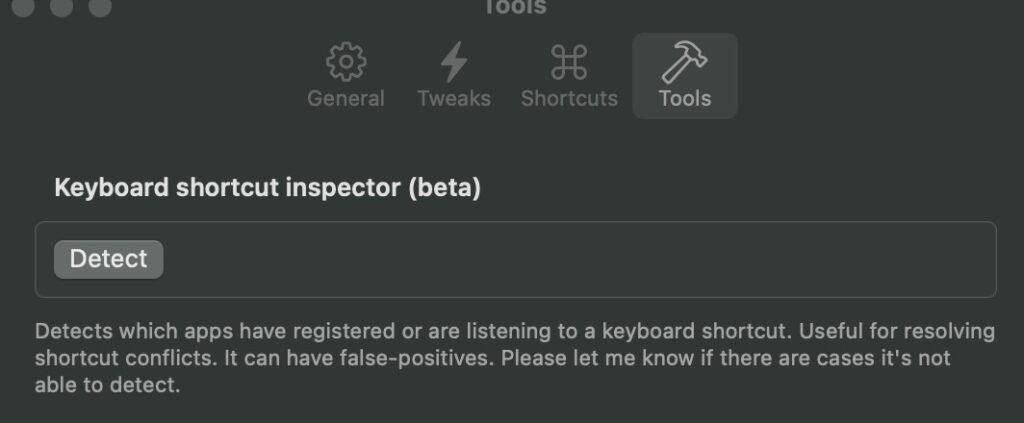Minimize the window using the middle circle
The image size is (1024, 423).
pos(61,7)
